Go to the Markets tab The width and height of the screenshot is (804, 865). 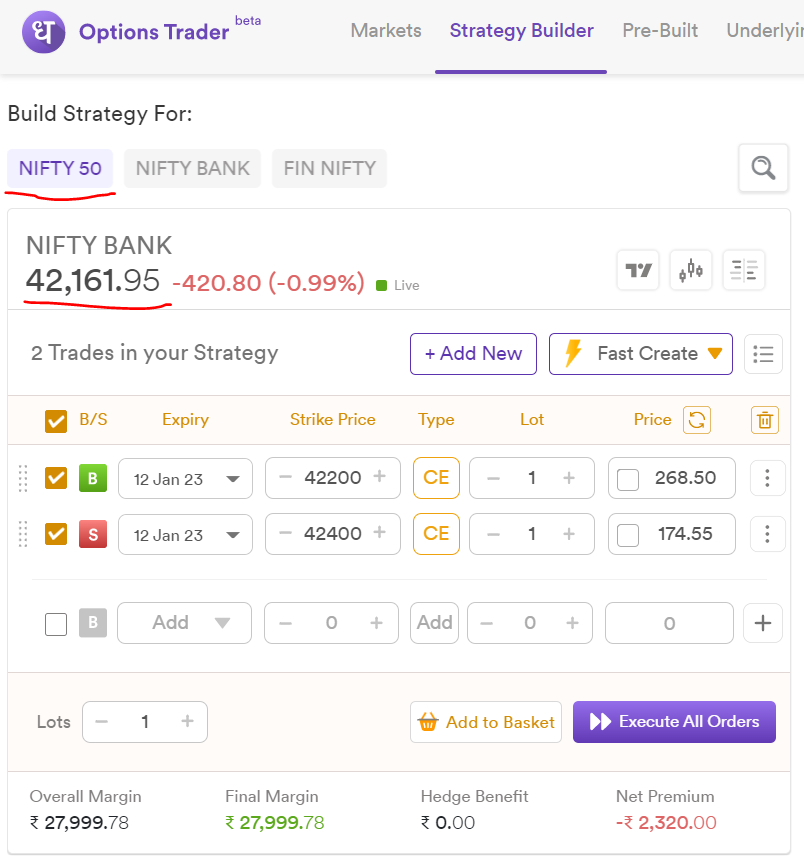386,31
